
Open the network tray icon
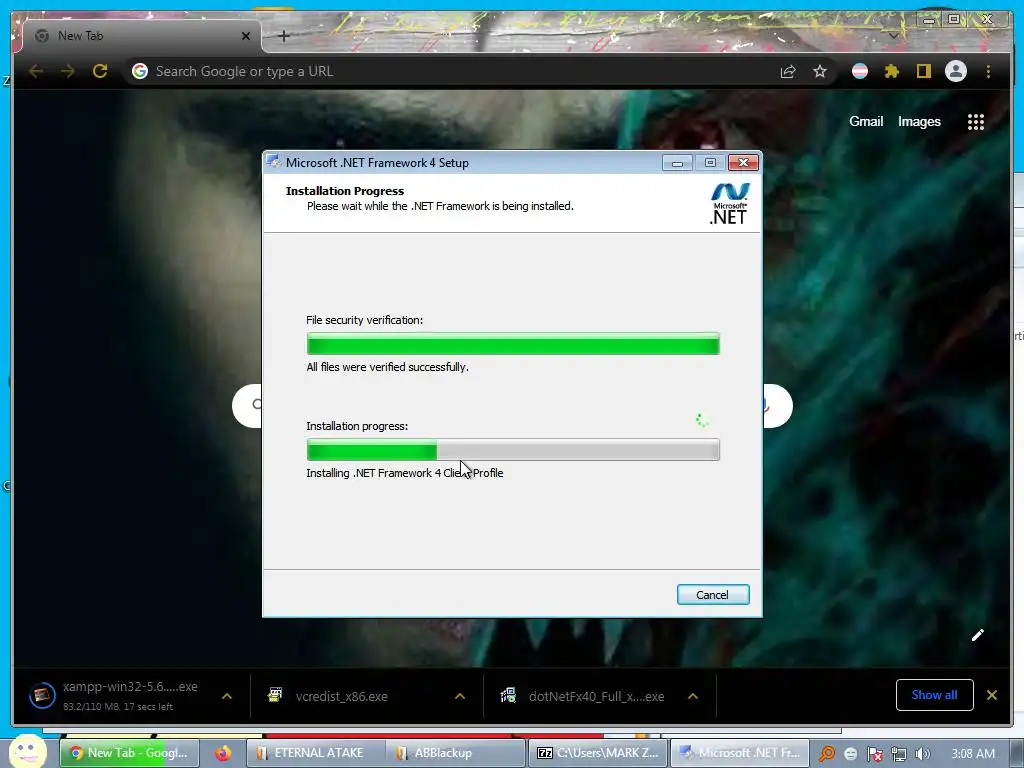(x=899, y=754)
